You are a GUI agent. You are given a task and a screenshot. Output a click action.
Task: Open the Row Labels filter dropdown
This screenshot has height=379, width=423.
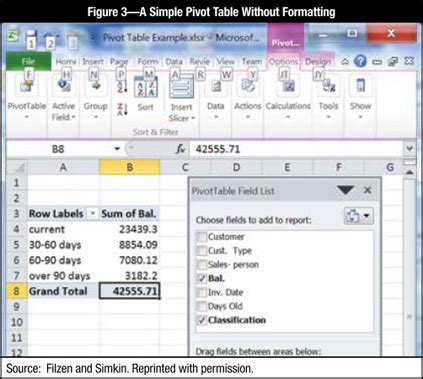point(93,213)
